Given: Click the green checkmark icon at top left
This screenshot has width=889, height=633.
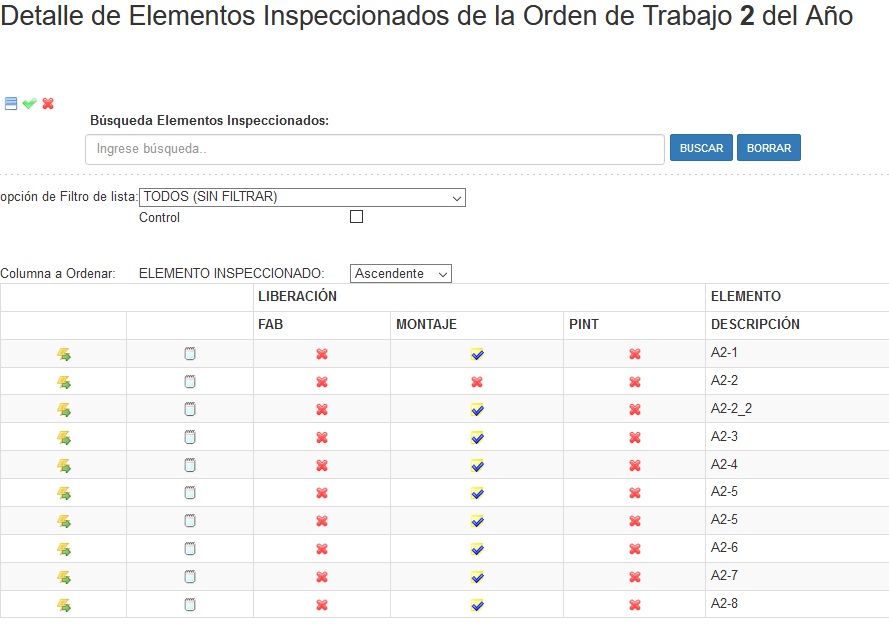Looking at the screenshot, I should click(x=29, y=103).
